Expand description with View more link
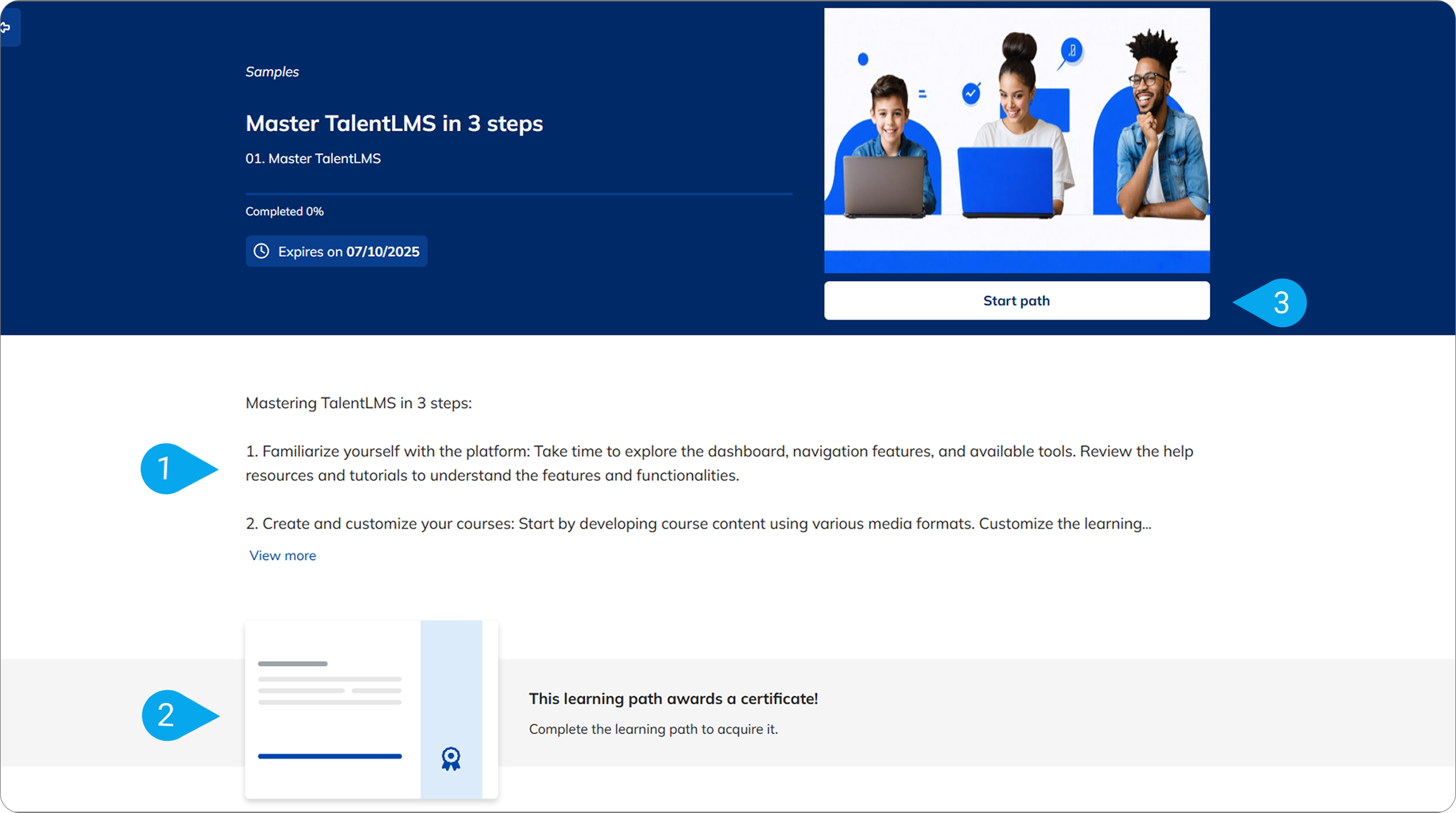 pyautogui.click(x=282, y=555)
